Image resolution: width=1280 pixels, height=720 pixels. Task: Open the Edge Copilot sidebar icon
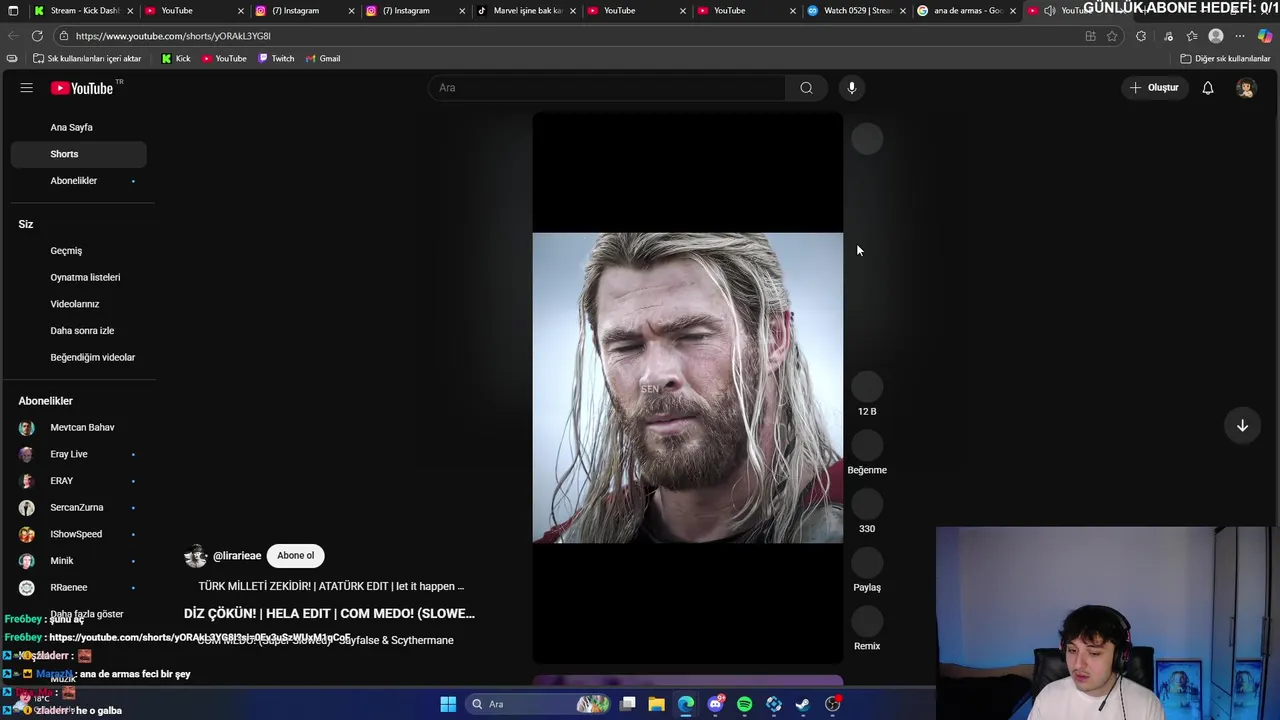1265,36
